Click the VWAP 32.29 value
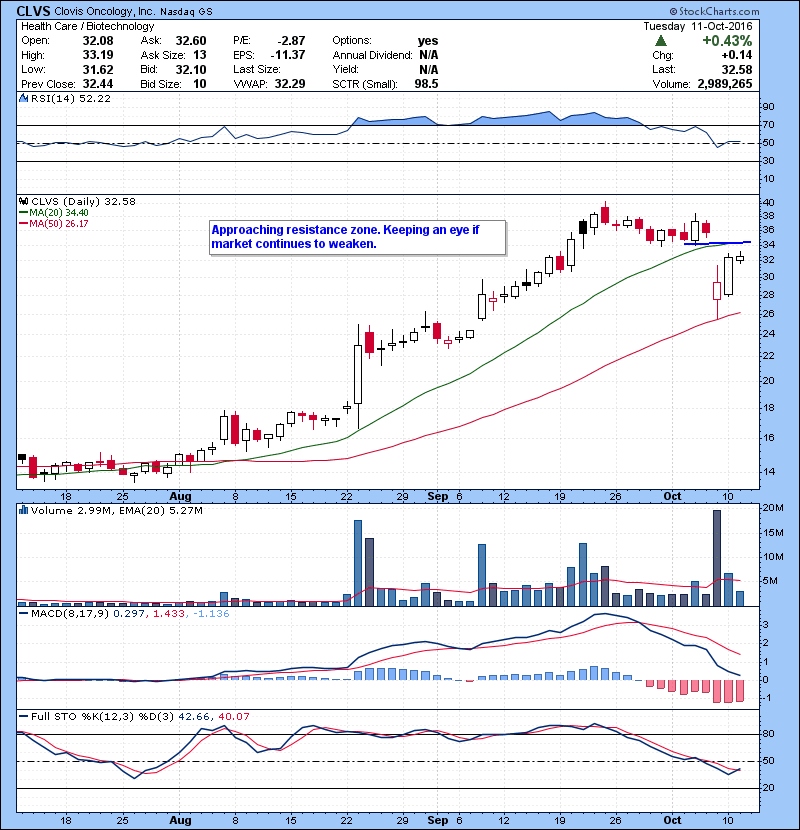 (290, 84)
